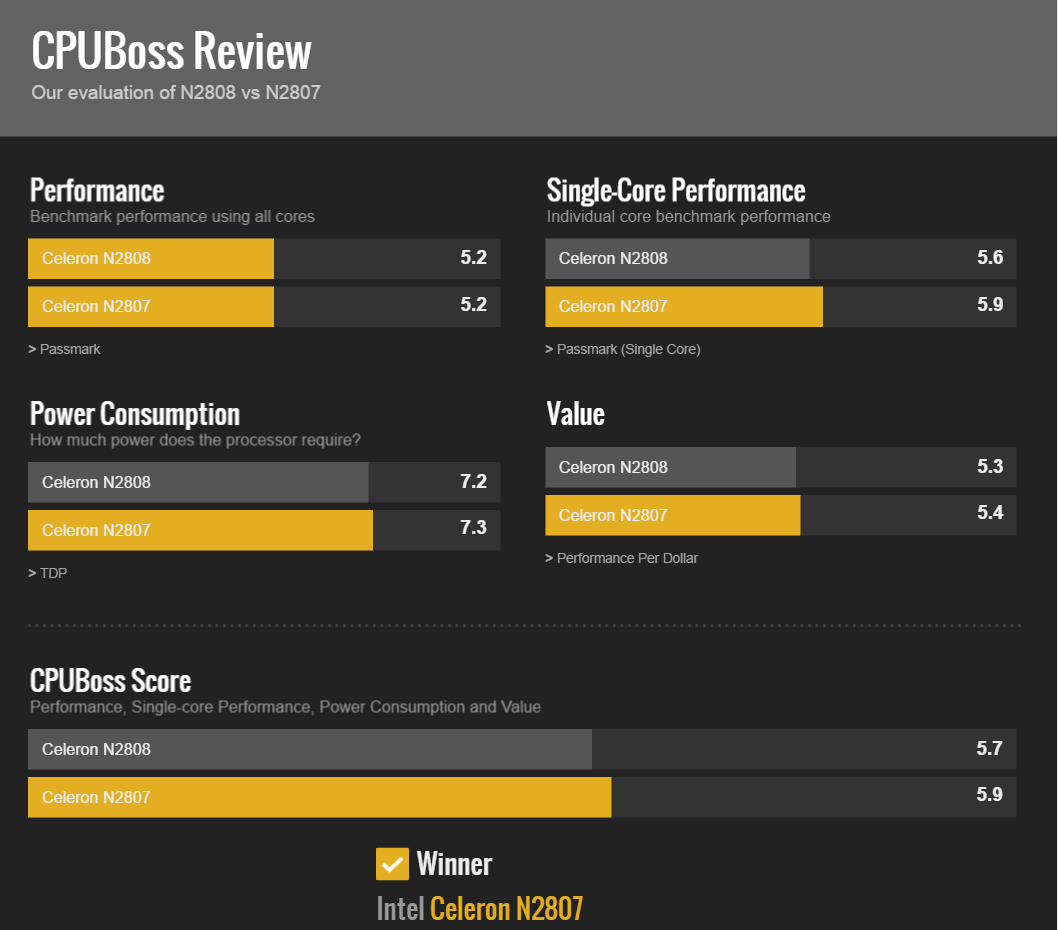This screenshot has height=930, width=1058.
Task: Click the yellow Winner checkmark icon
Action: [x=392, y=864]
